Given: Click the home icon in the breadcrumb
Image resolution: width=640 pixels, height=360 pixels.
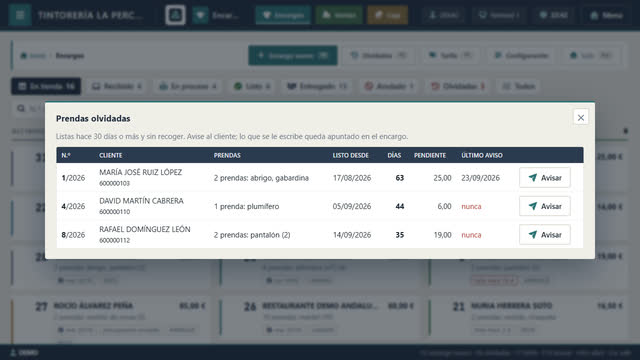Looking at the screenshot, I should tap(24, 56).
